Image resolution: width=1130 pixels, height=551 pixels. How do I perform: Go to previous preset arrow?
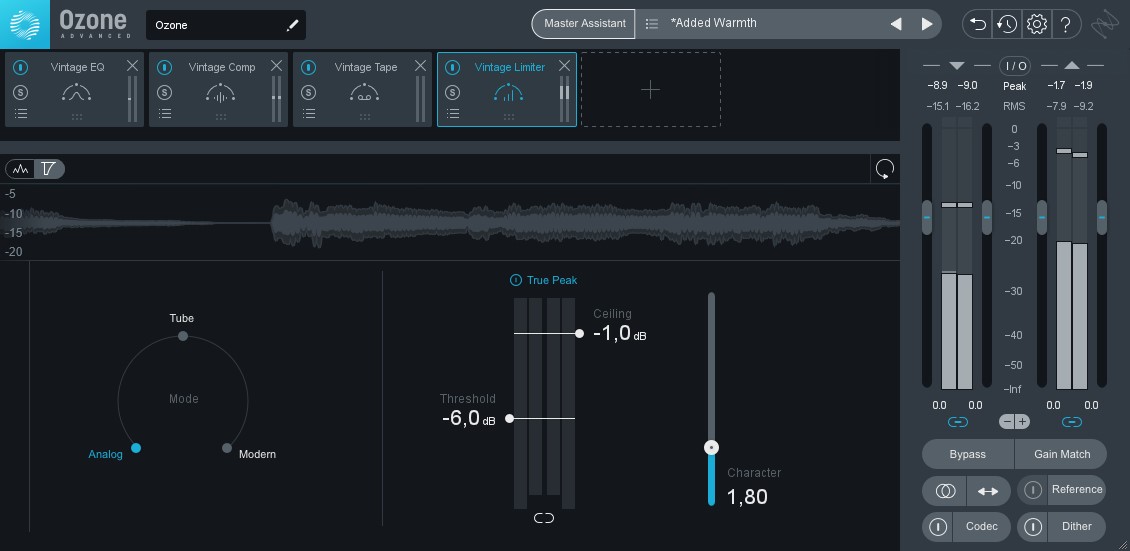896,24
